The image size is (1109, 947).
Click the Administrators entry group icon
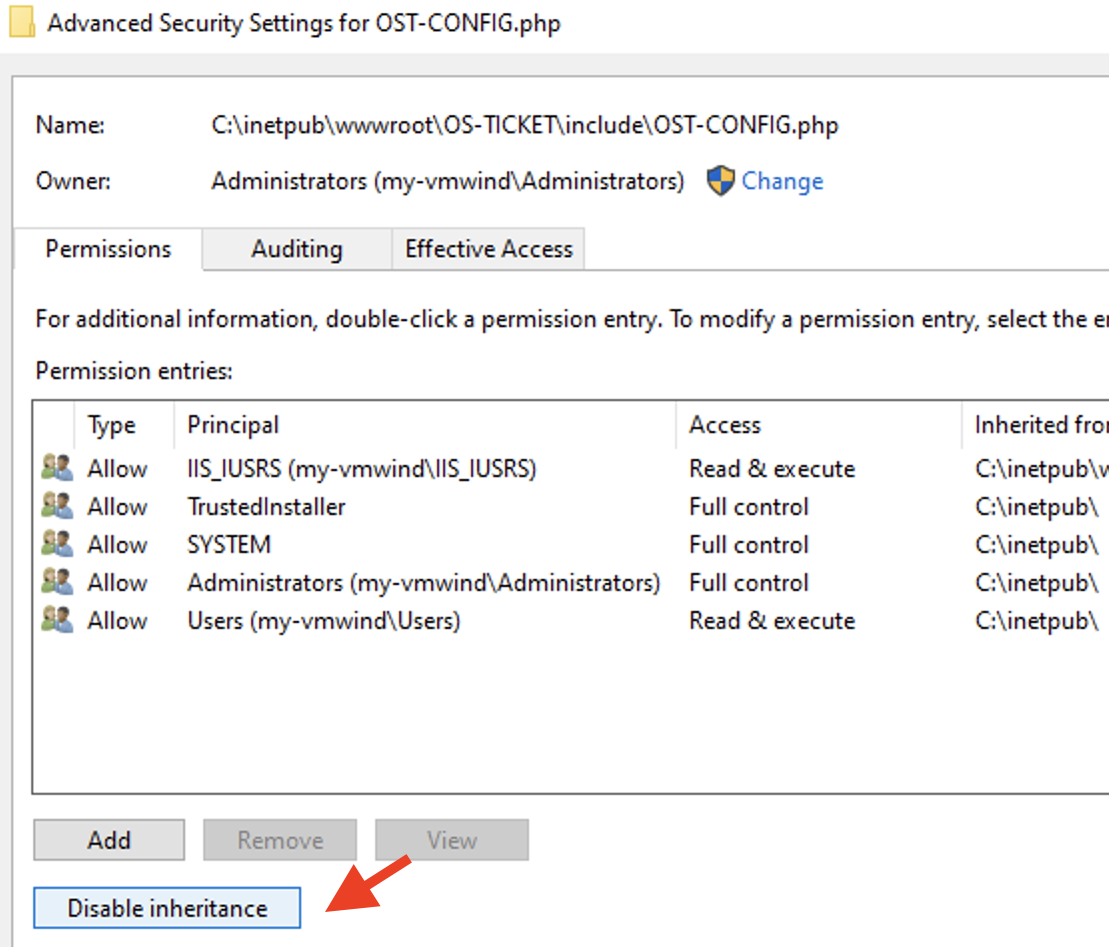[57, 582]
